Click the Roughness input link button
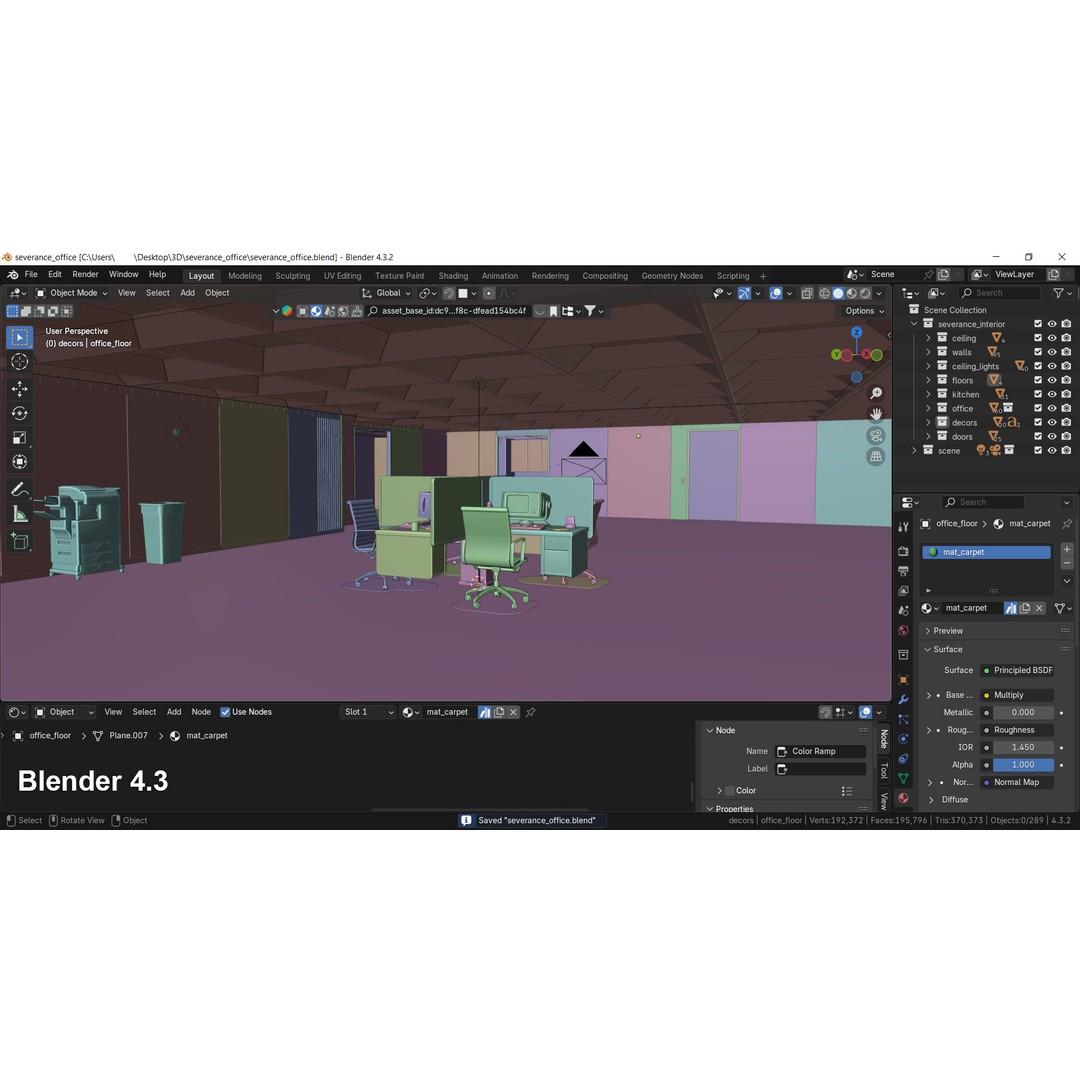The image size is (1080, 1080). tap(1017, 730)
